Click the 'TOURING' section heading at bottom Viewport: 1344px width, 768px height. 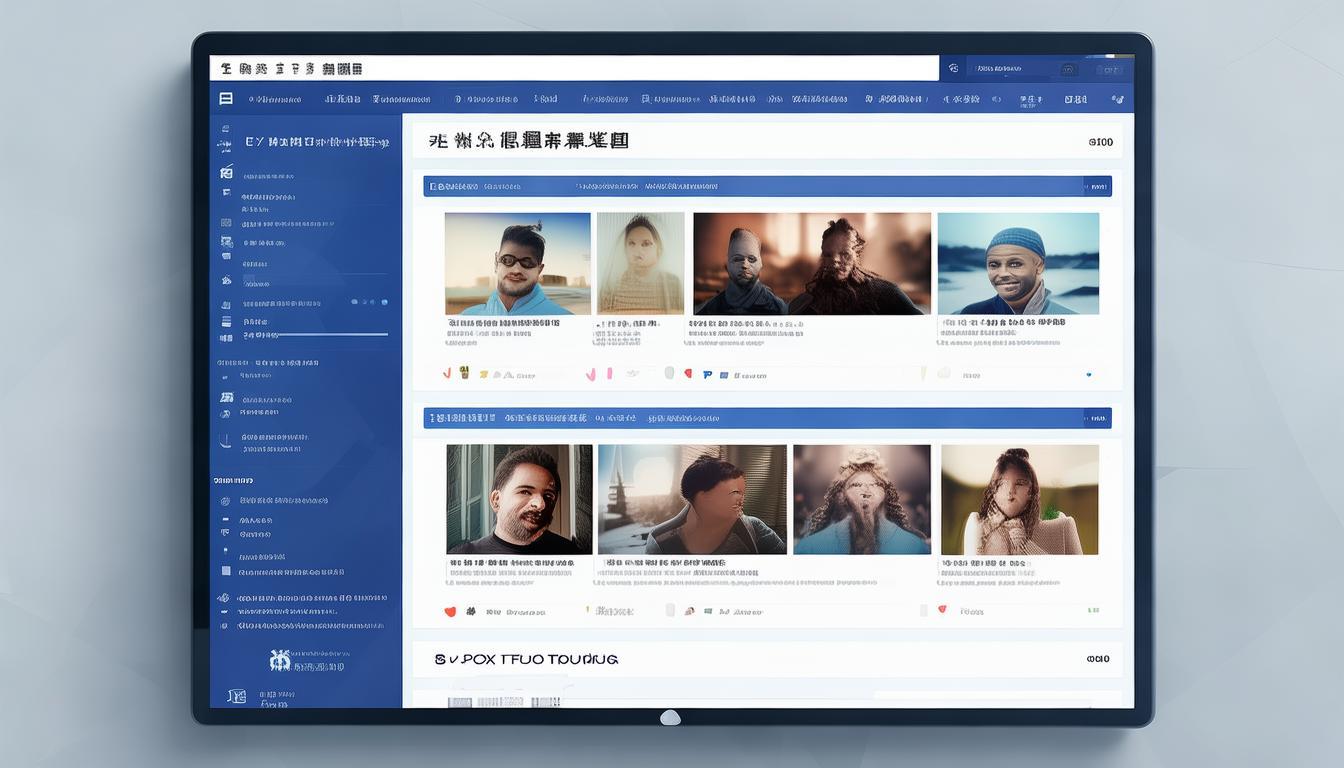coord(526,660)
